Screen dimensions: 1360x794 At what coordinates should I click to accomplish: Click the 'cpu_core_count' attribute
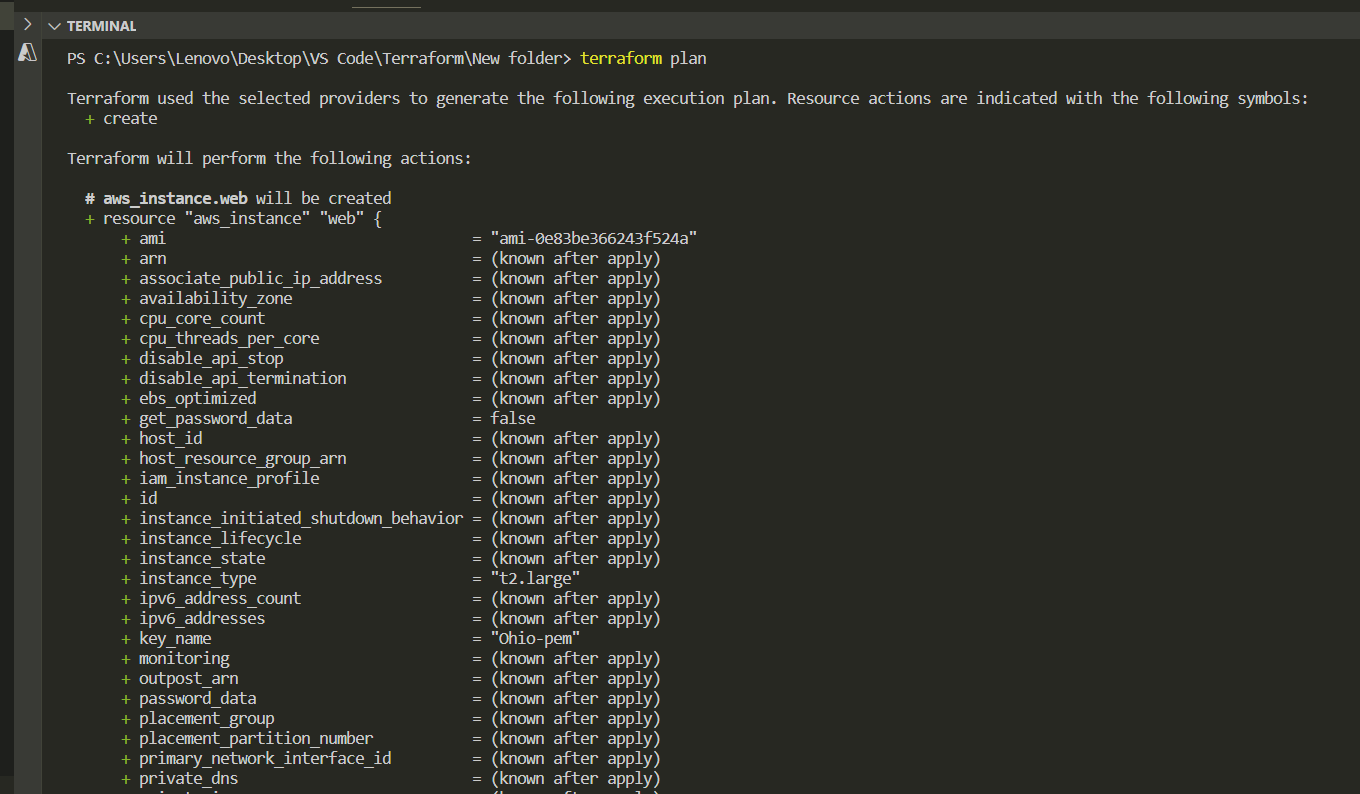pyautogui.click(x=202, y=318)
